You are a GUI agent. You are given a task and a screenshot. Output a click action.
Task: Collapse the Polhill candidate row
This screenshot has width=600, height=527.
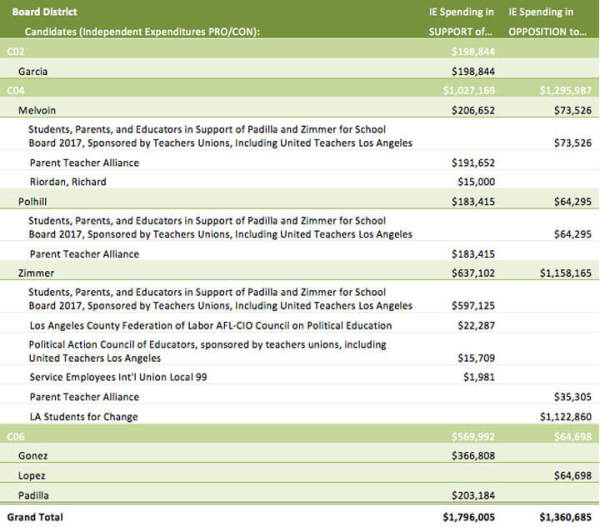click(x=300, y=199)
